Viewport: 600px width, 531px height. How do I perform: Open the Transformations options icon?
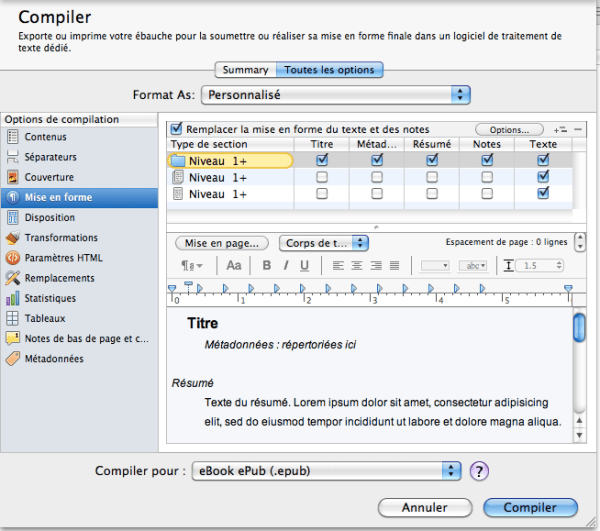(x=13, y=238)
